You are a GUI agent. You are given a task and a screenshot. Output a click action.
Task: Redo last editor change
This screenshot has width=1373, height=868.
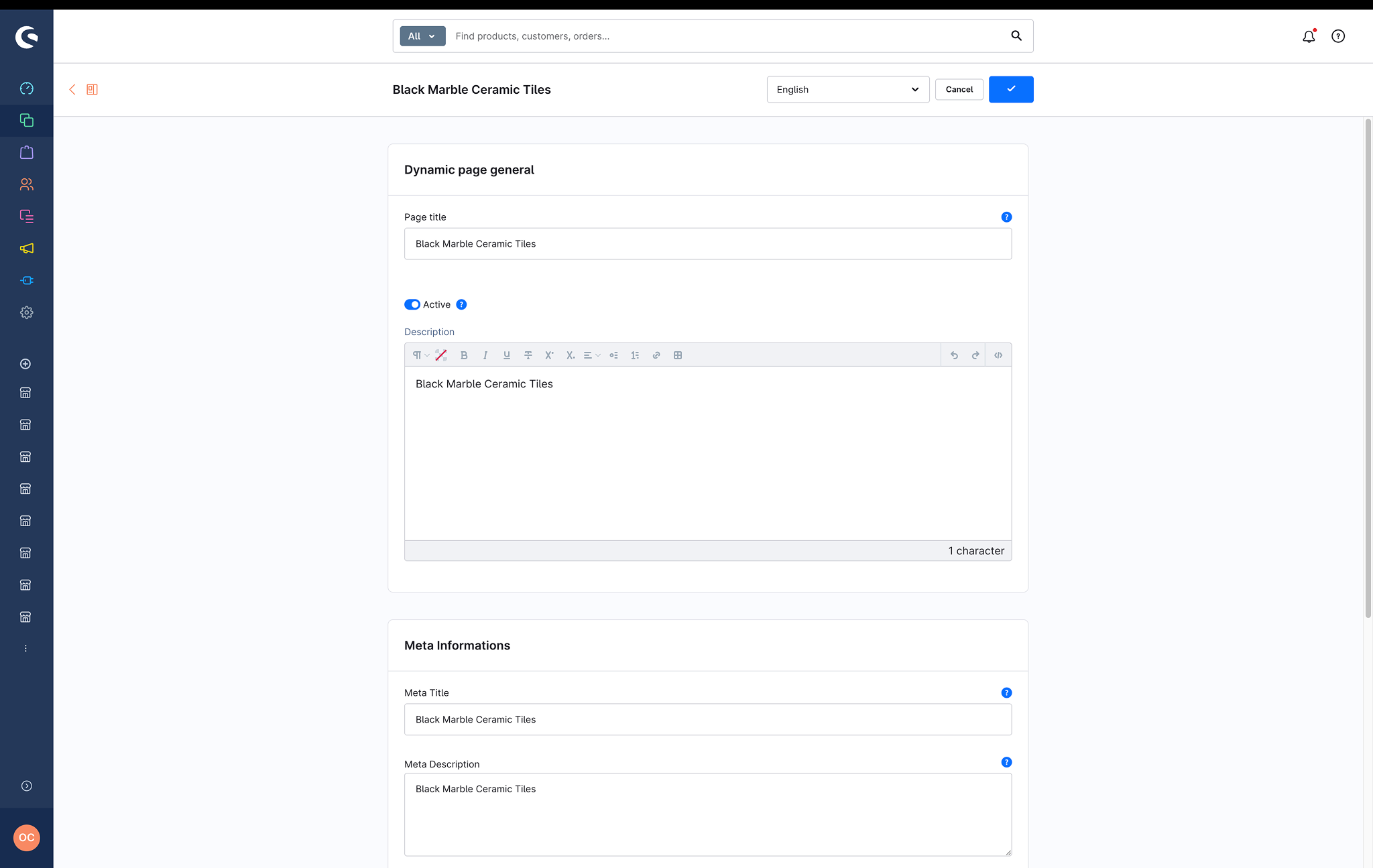tap(975, 355)
